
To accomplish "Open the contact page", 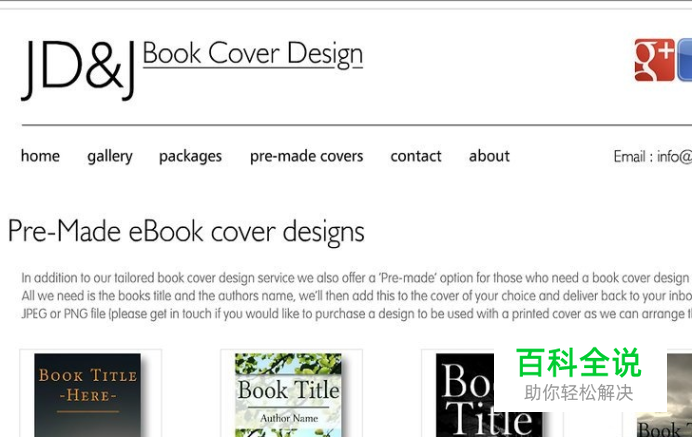I will [416, 156].
